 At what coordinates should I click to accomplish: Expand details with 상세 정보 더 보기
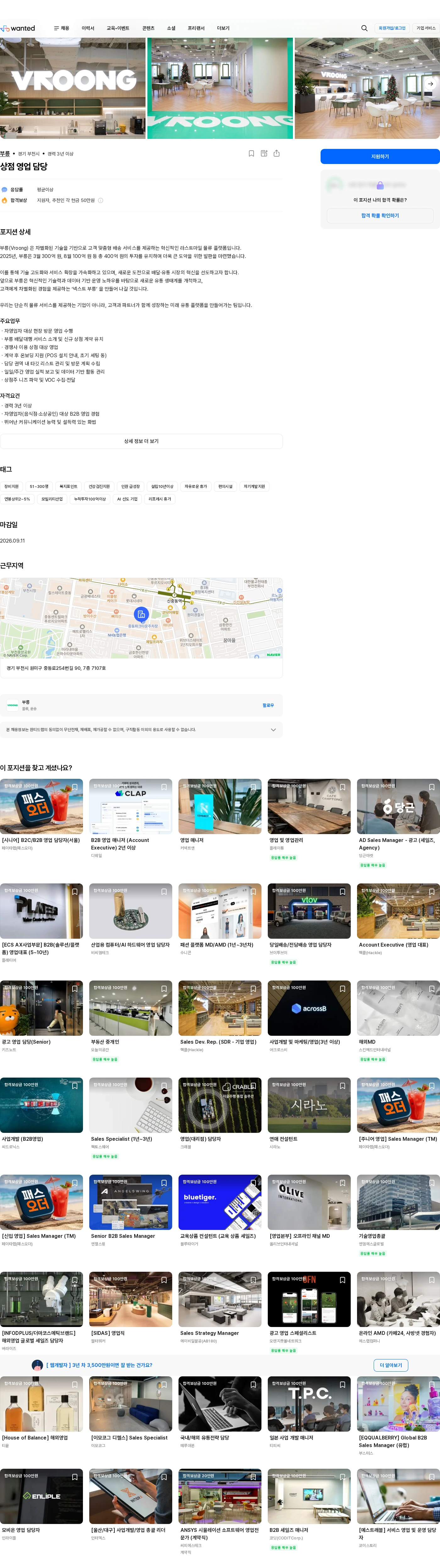coord(141,441)
